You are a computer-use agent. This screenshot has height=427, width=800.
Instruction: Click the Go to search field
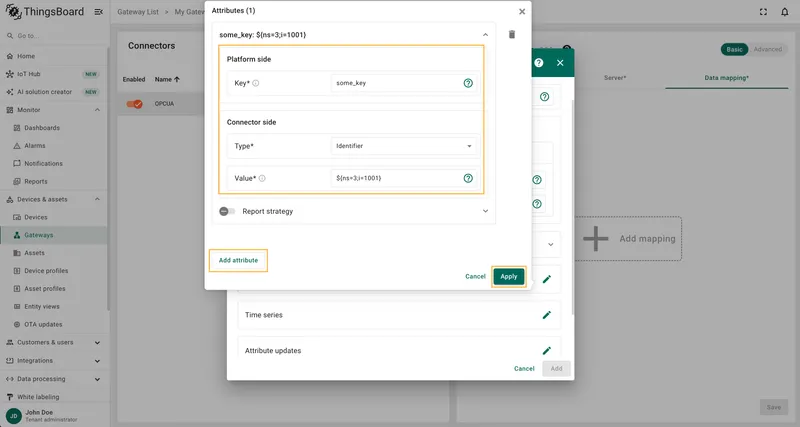[x=54, y=36]
